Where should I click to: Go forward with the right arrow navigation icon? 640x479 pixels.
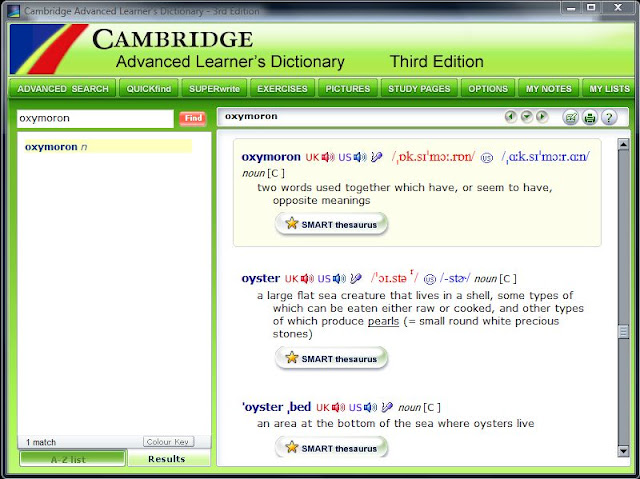coord(542,118)
